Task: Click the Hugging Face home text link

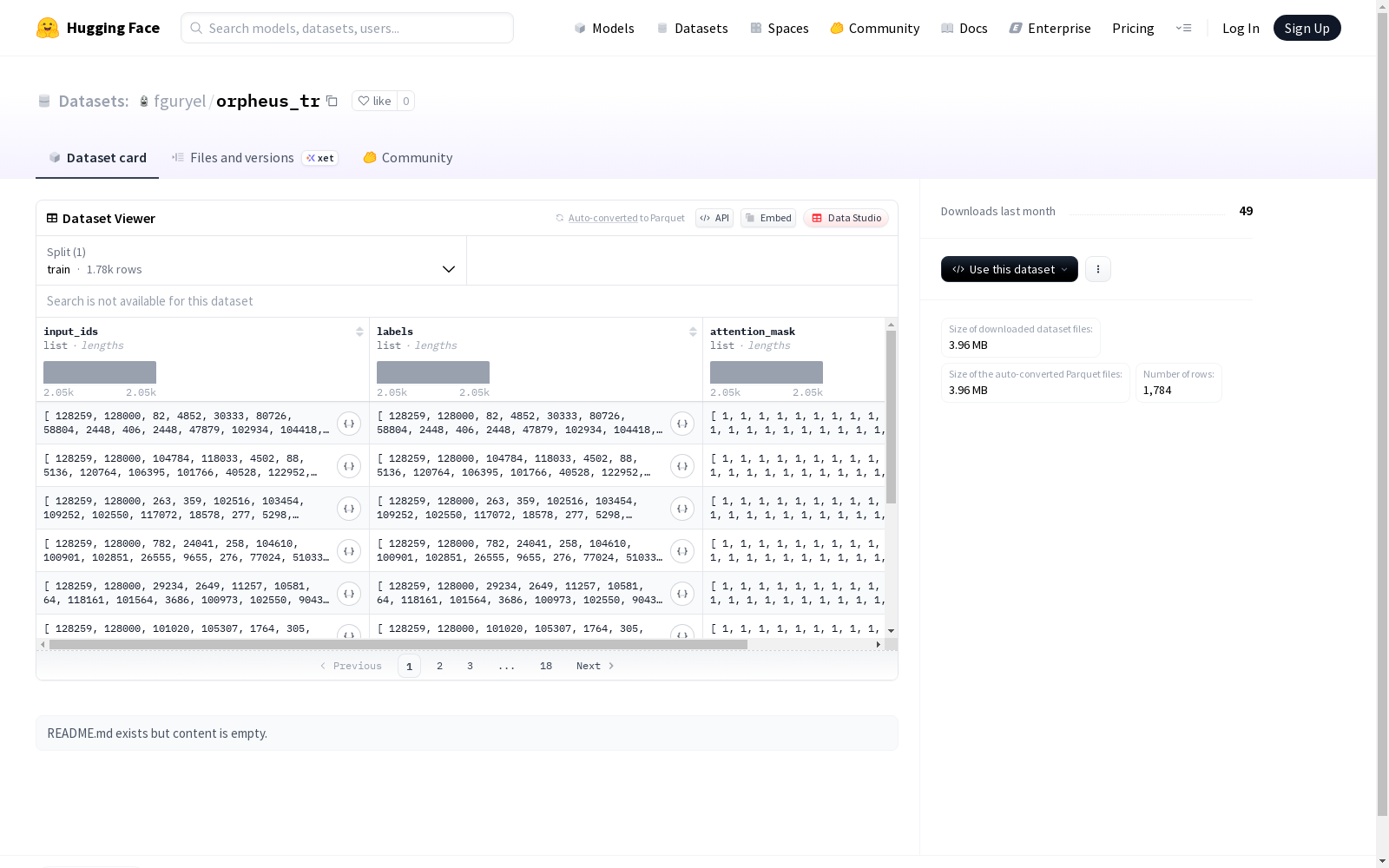Action: click(113, 28)
